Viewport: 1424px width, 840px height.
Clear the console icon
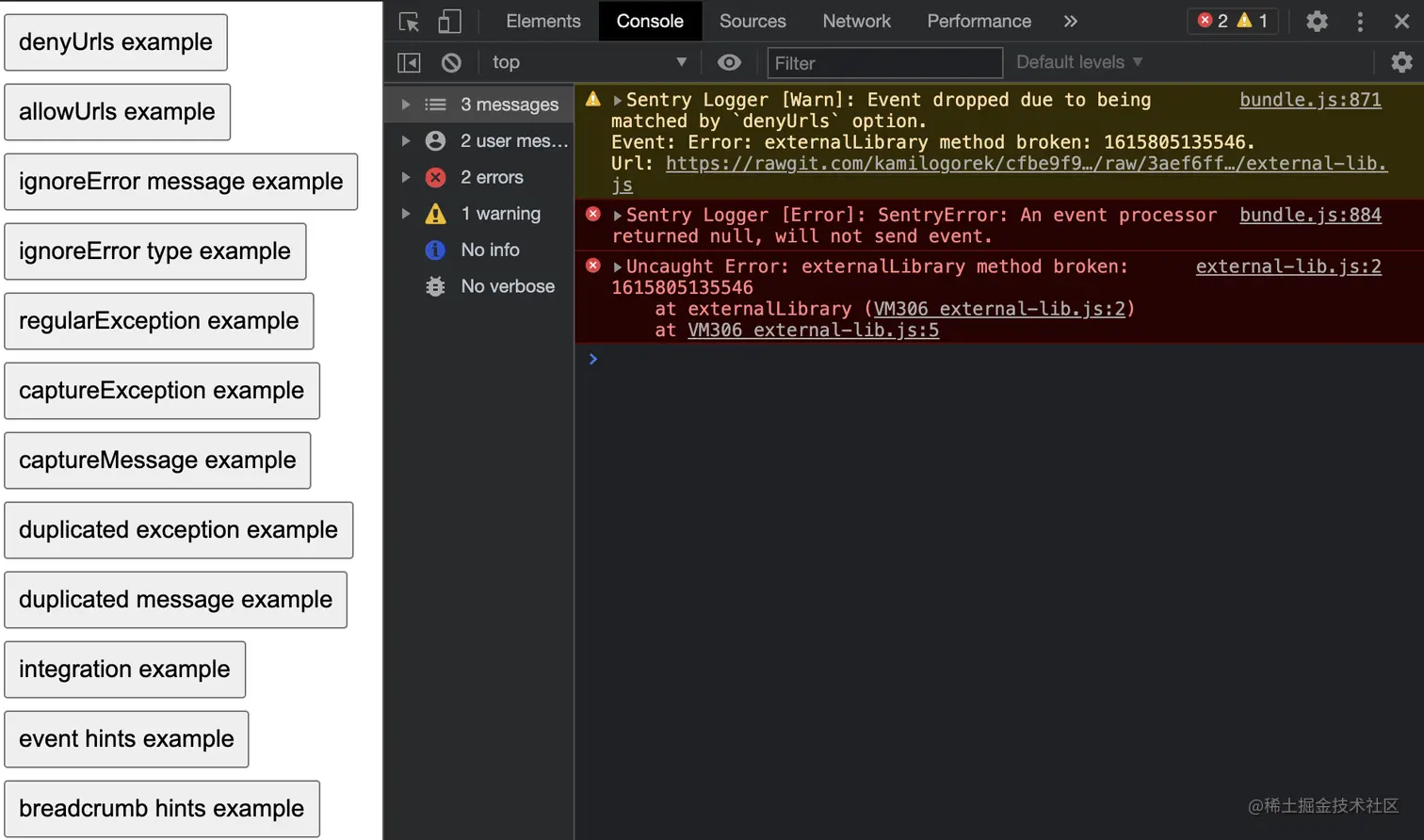tap(451, 62)
